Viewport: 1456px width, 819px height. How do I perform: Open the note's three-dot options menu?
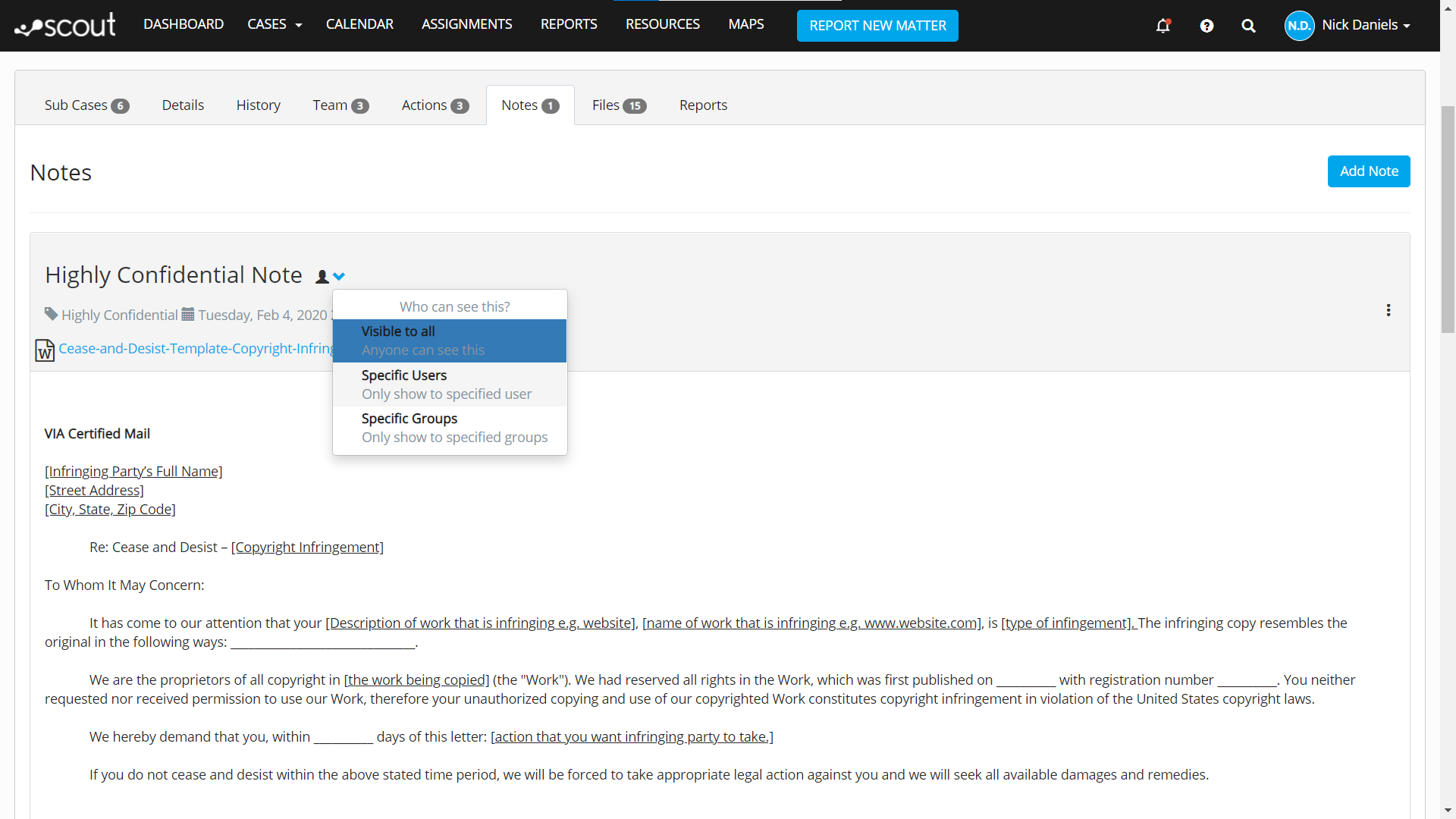click(x=1389, y=310)
